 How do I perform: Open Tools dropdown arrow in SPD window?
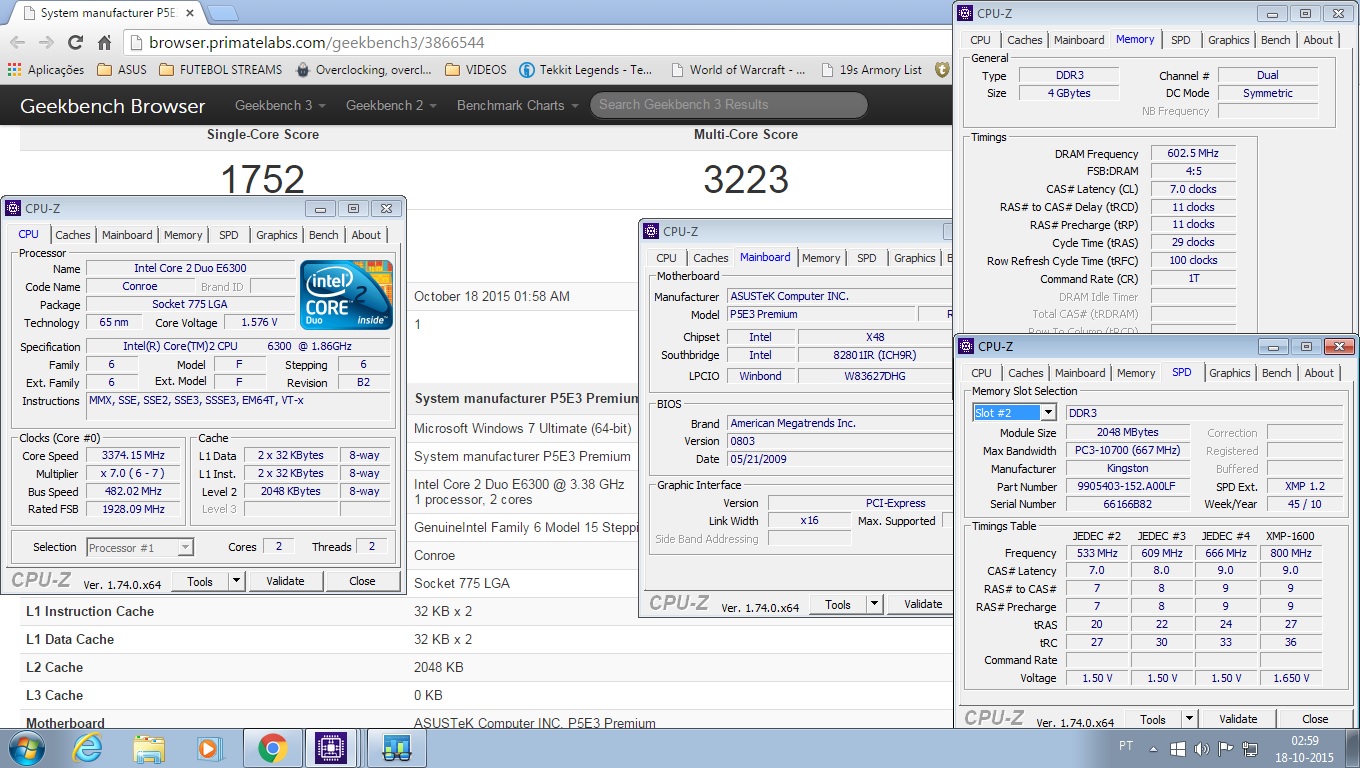(1189, 719)
